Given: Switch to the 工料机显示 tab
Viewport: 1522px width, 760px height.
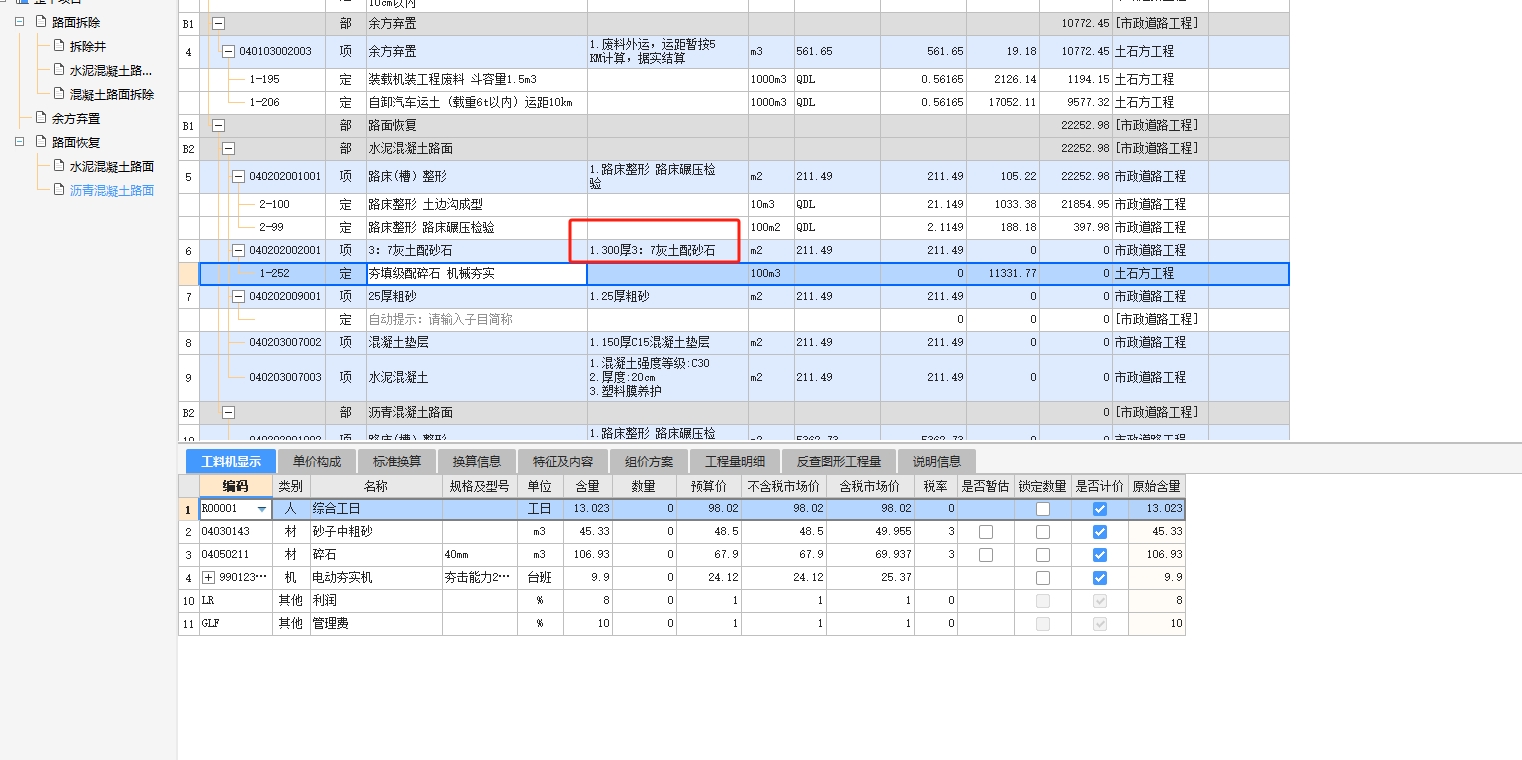Looking at the screenshot, I should [x=231, y=461].
